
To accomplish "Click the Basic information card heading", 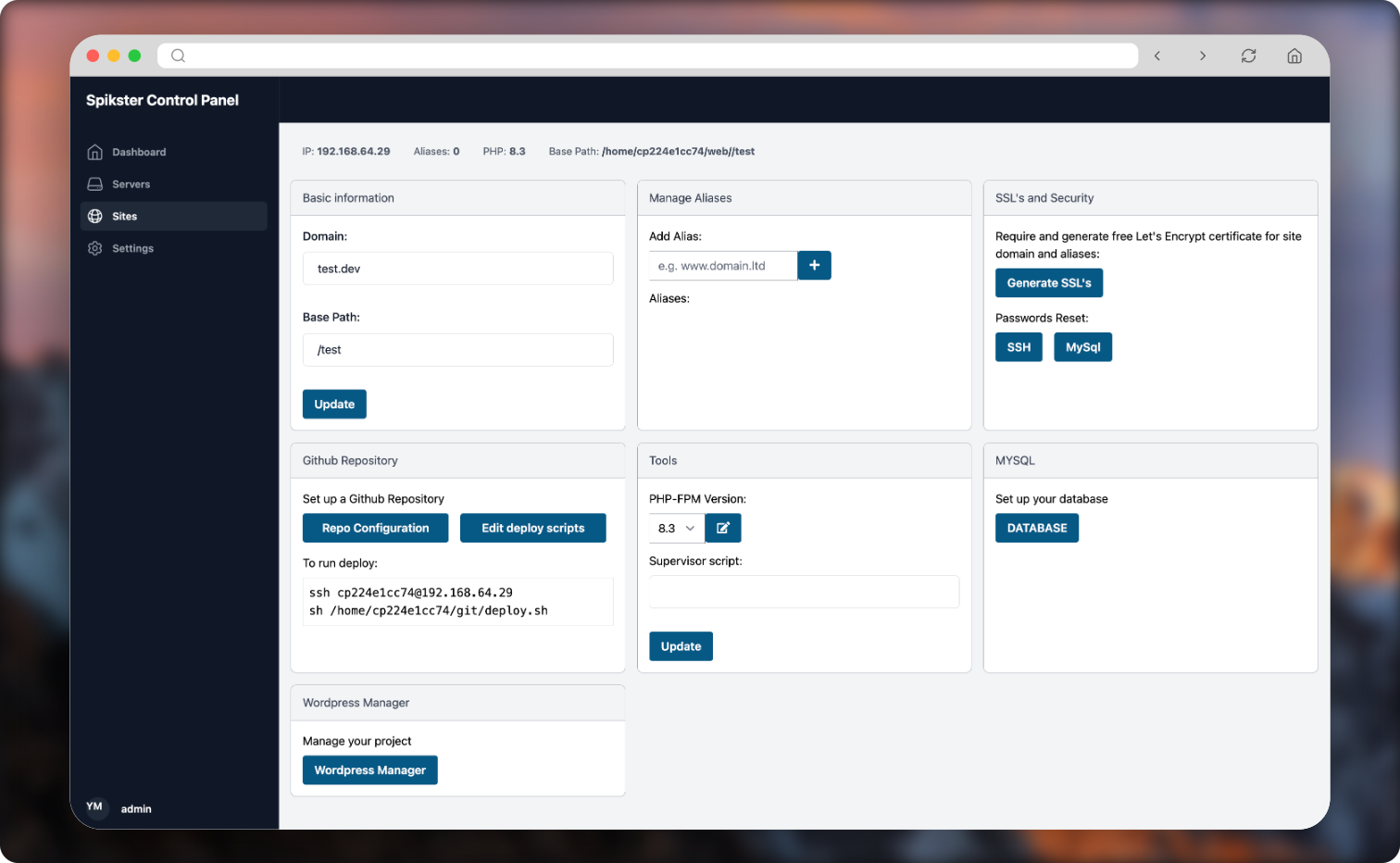I will 348,198.
